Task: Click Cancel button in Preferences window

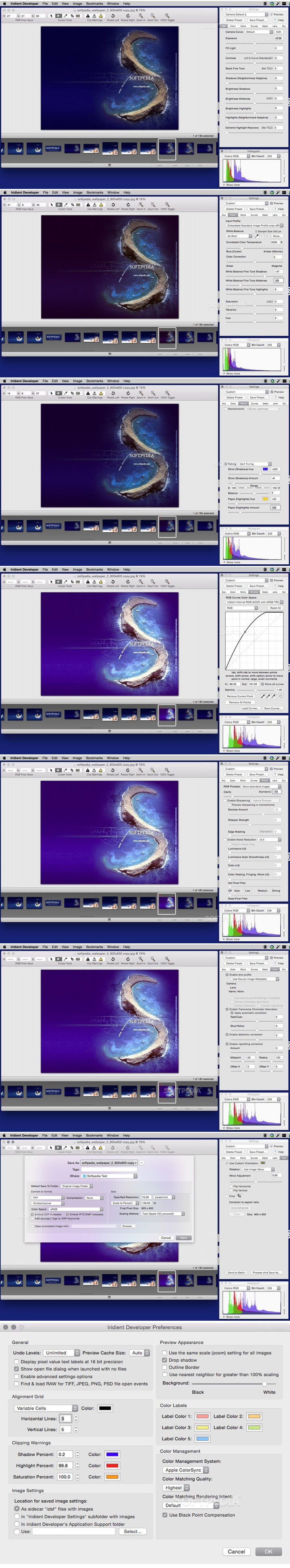Action: (x=237, y=1551)
